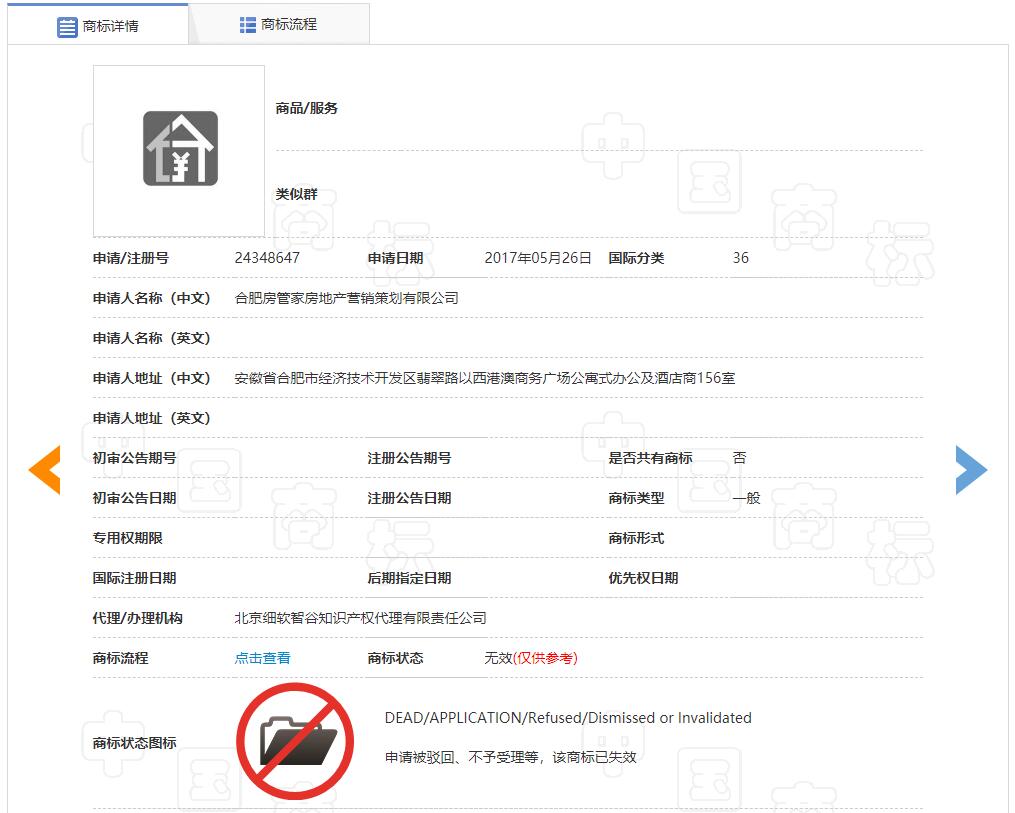Click the grid icon in 商标流程 tab
1015x813 pixels.
[248, 25]
